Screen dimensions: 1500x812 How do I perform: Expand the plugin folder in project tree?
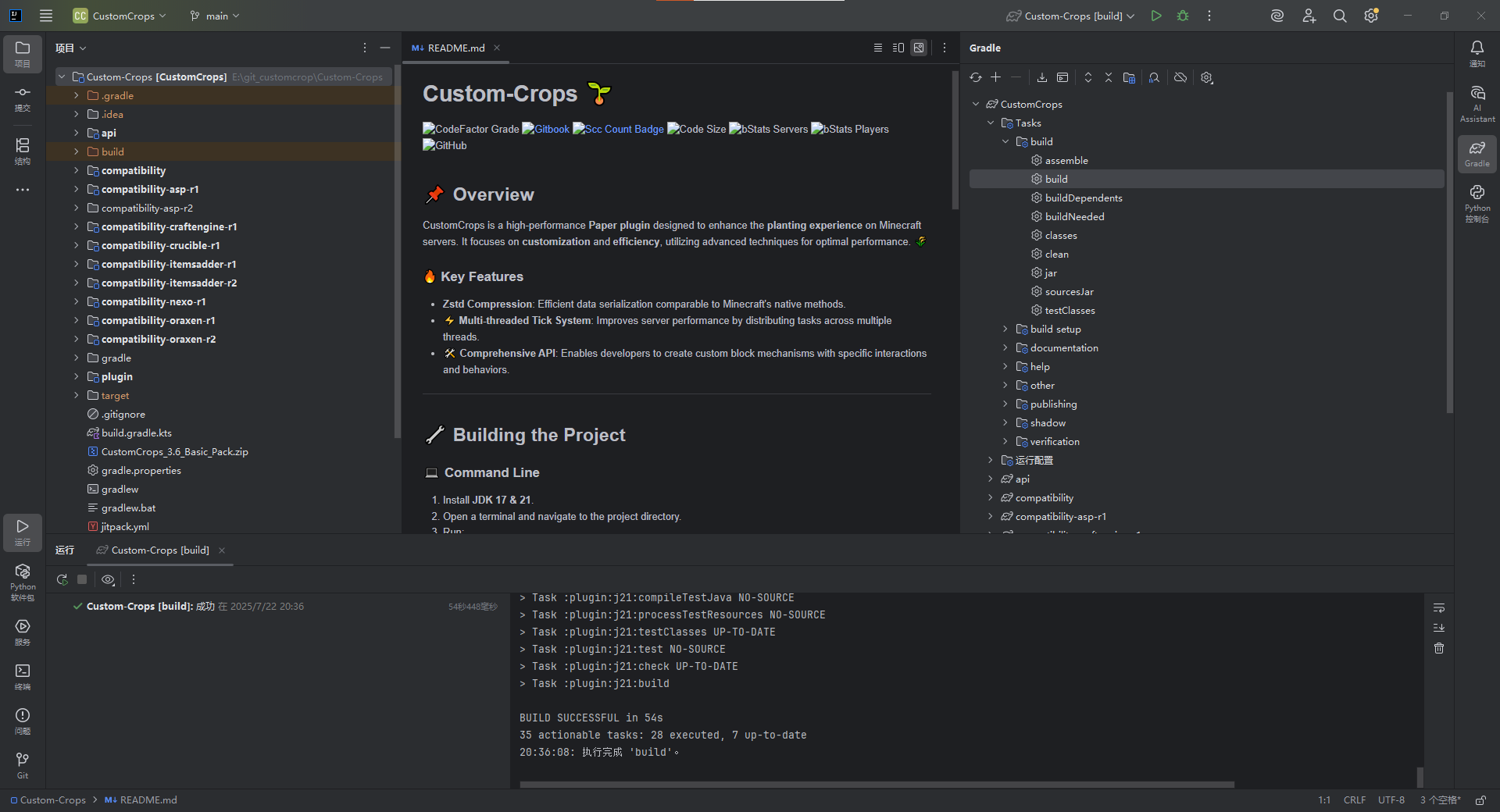(x=77, y=376)
